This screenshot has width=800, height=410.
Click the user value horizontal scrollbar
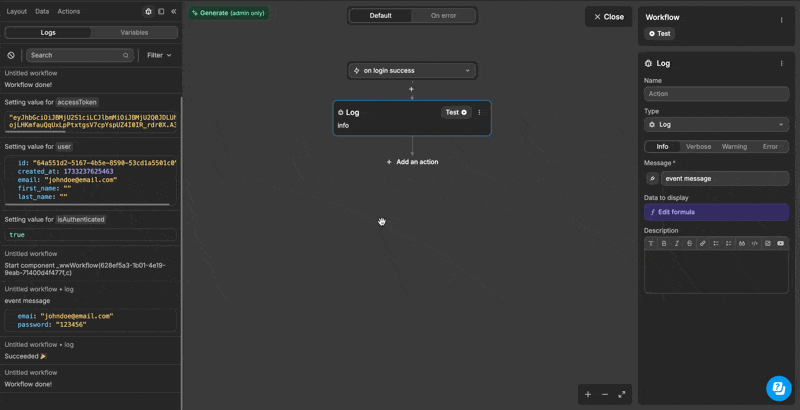point(88,204)
